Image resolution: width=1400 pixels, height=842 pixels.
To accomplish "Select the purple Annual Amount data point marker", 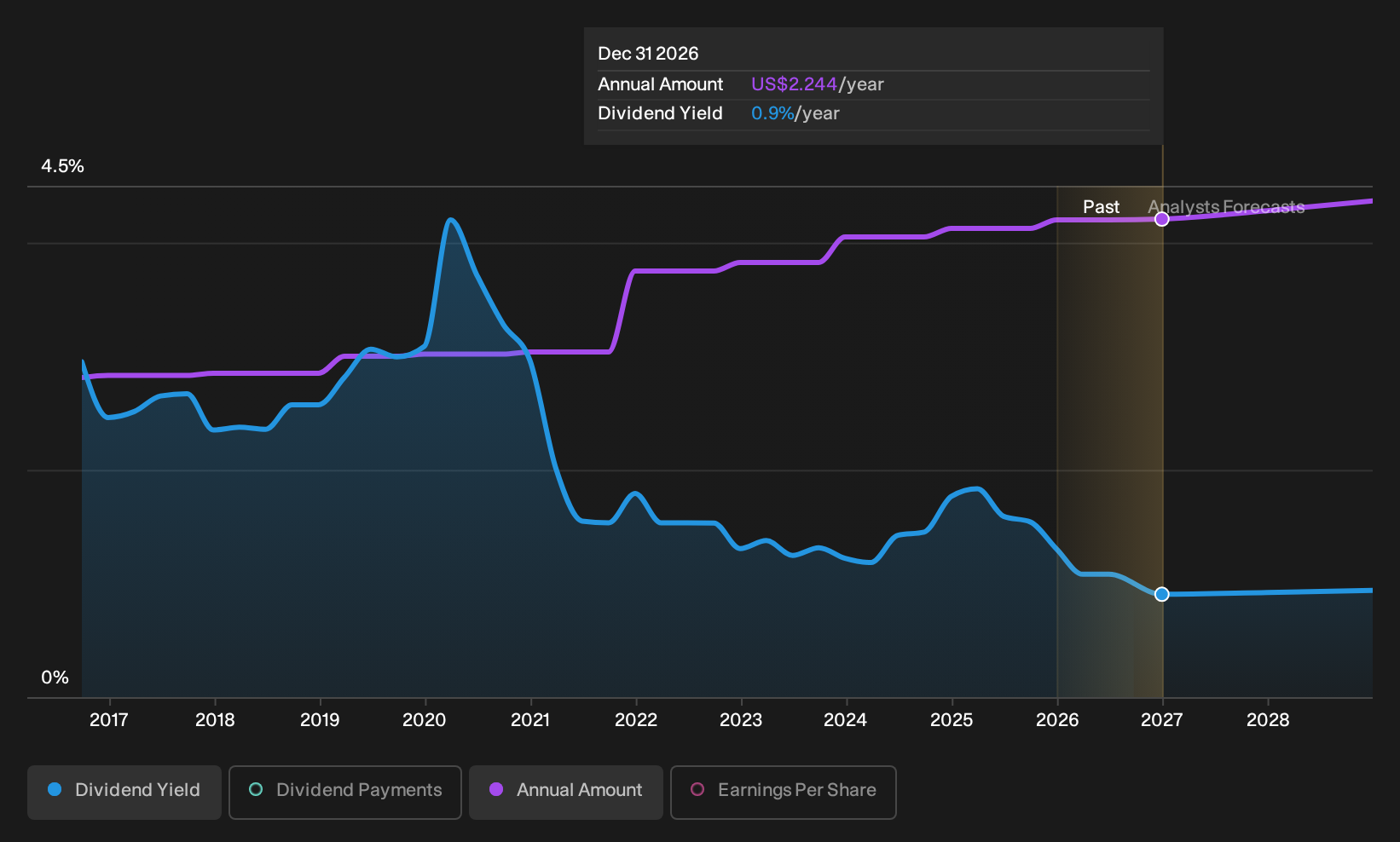I will tap(1162, 219).
